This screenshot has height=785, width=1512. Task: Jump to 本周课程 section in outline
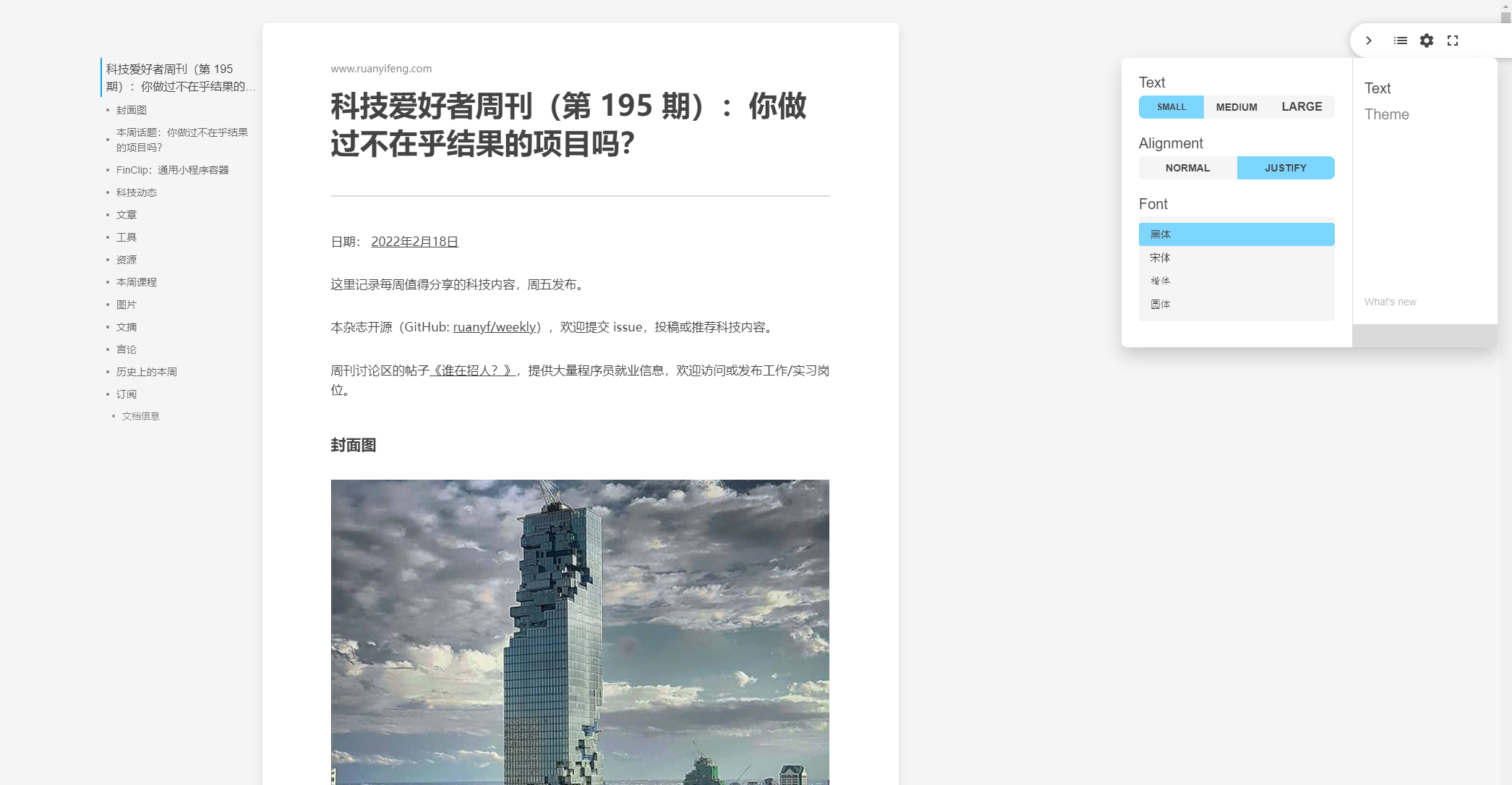(137, 282)
